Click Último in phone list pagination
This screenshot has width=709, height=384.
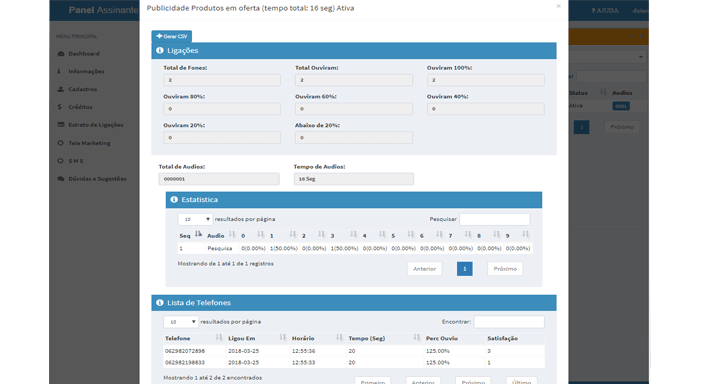521,381
